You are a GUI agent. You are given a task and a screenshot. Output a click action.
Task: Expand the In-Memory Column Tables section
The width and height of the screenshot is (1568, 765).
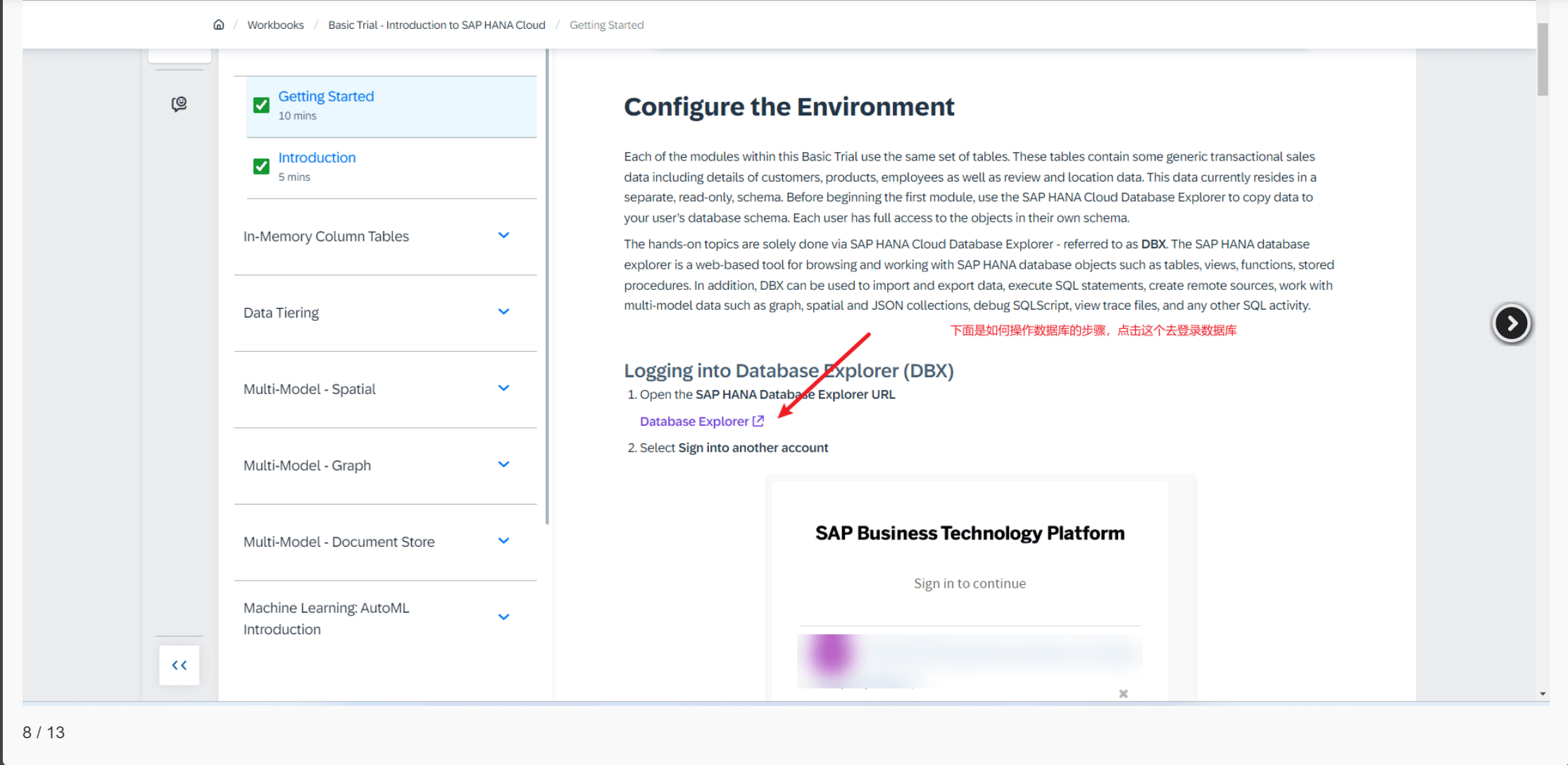point(503,236)
